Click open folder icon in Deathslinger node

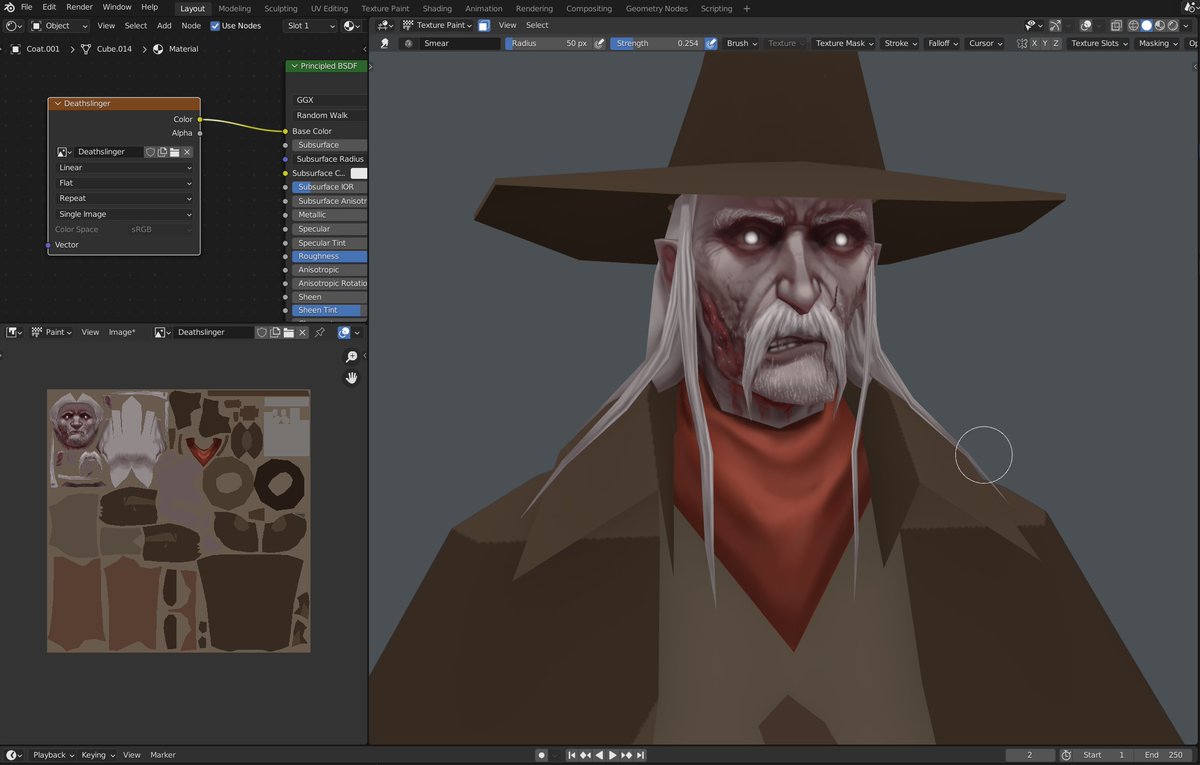(174, 152)
